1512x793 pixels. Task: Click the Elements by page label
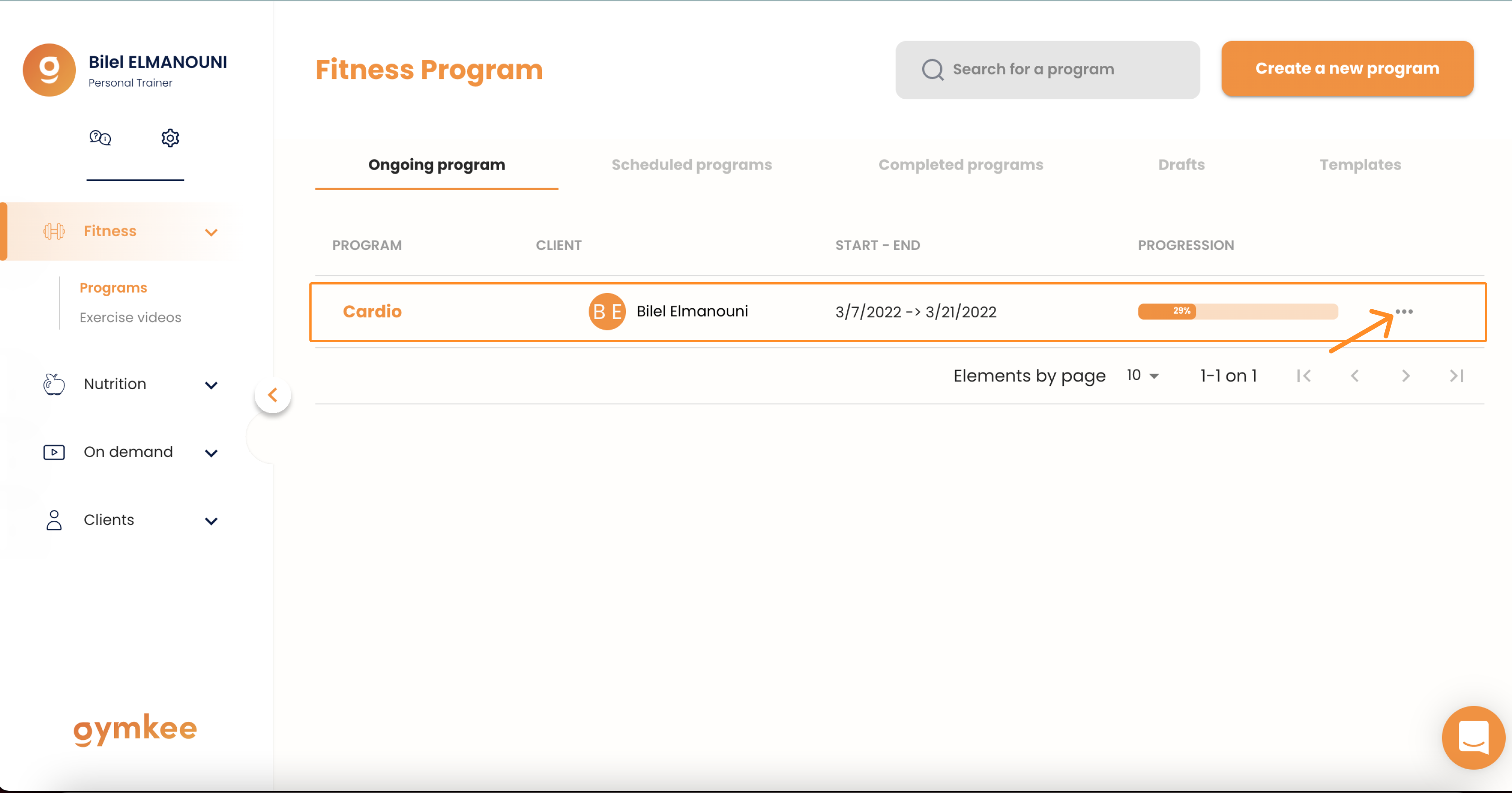(1029, 376)
